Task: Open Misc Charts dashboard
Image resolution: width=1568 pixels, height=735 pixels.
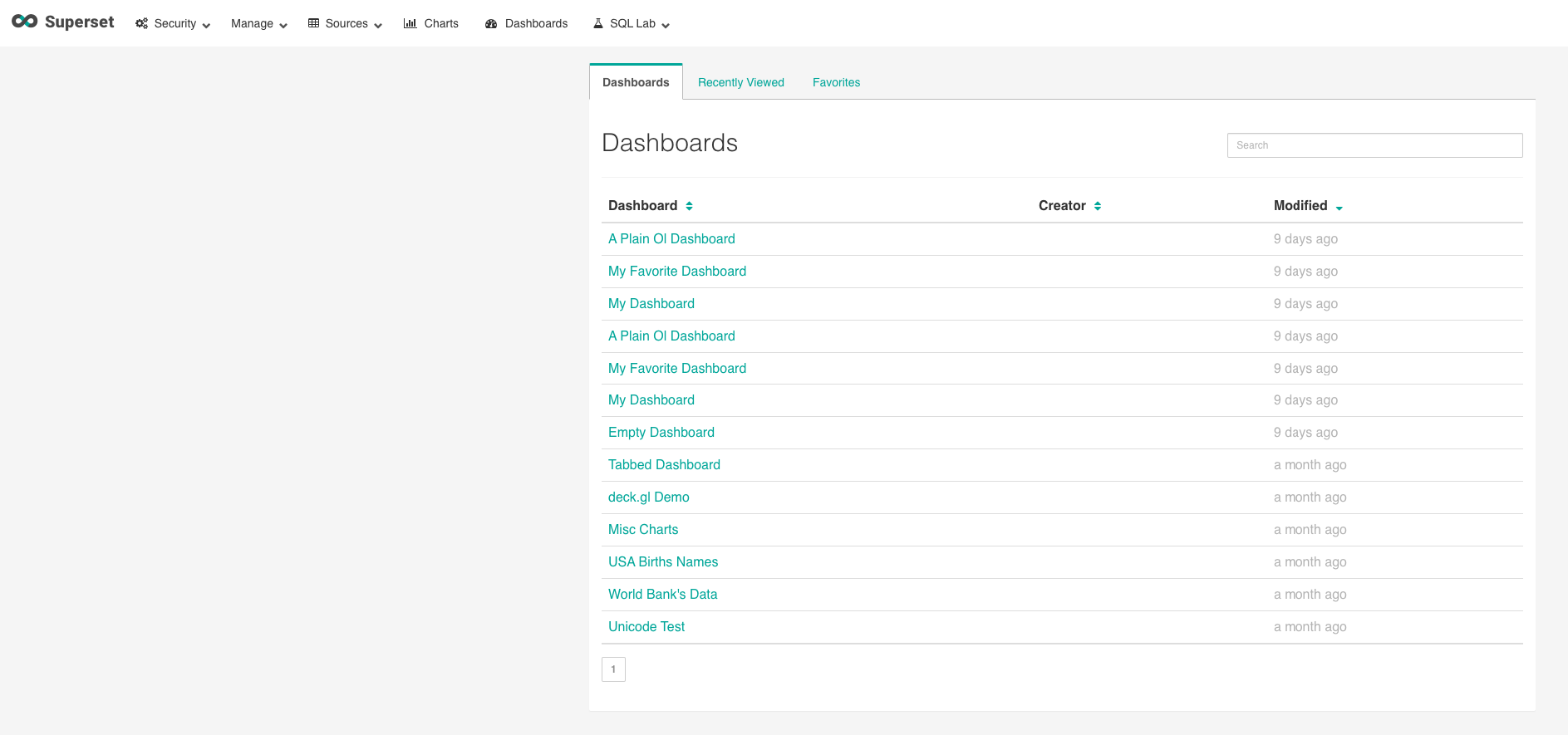Action: 643,530
